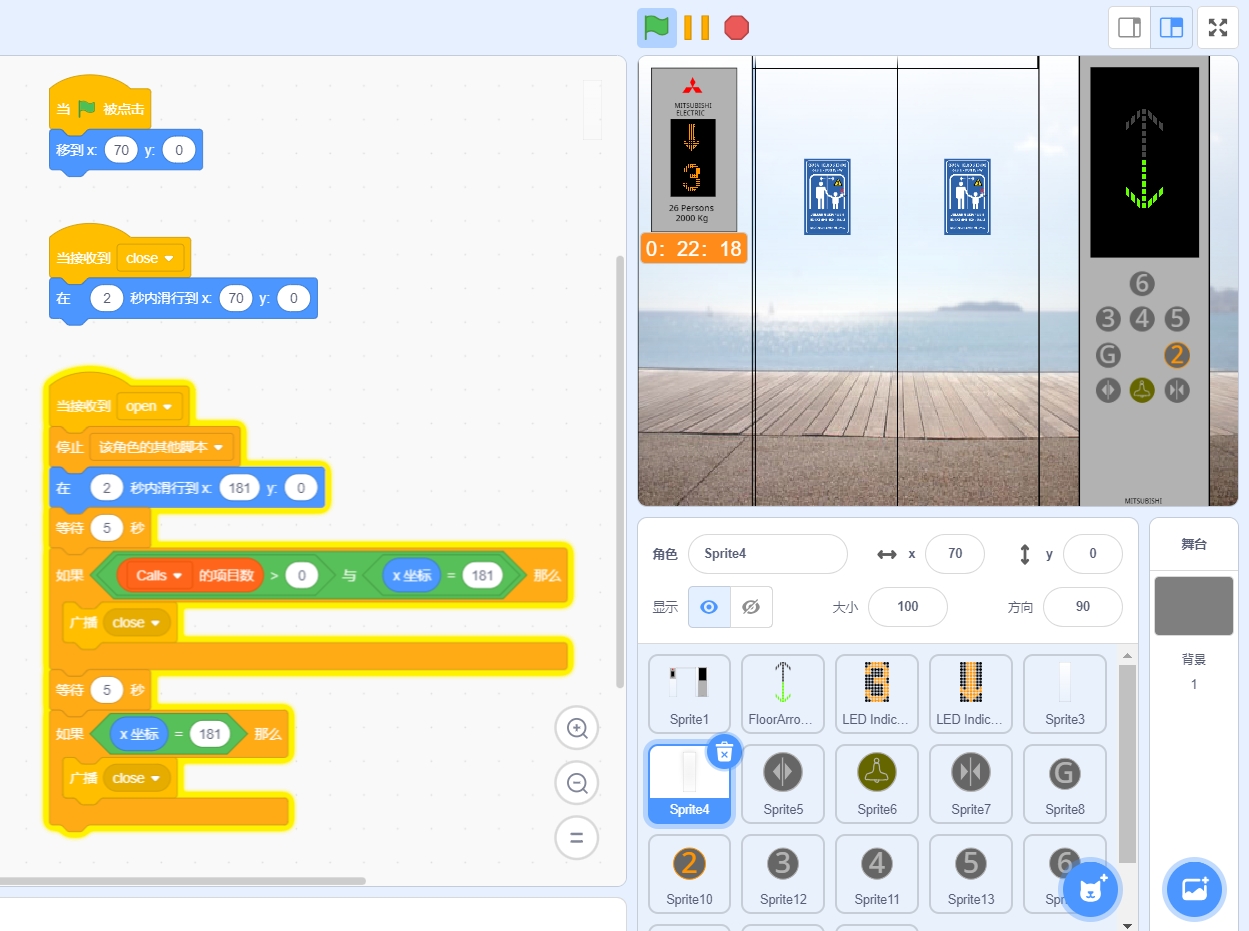Enter full screen stage mode
Image resolution: width=1249 pixels, height=931 pixels.
[x=1218, y=28]
